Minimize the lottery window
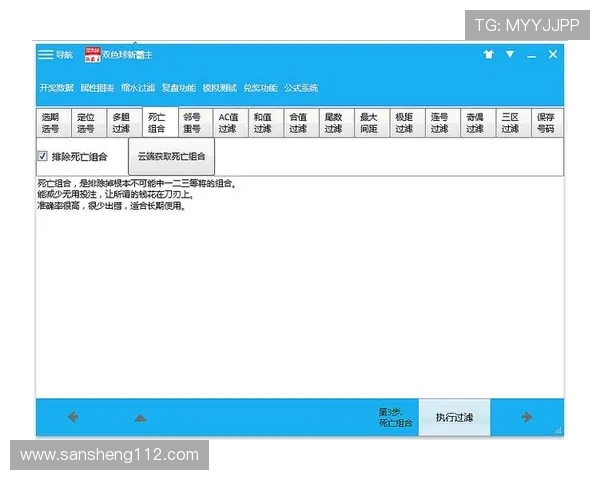600x480 pixels. pos(531,57)
